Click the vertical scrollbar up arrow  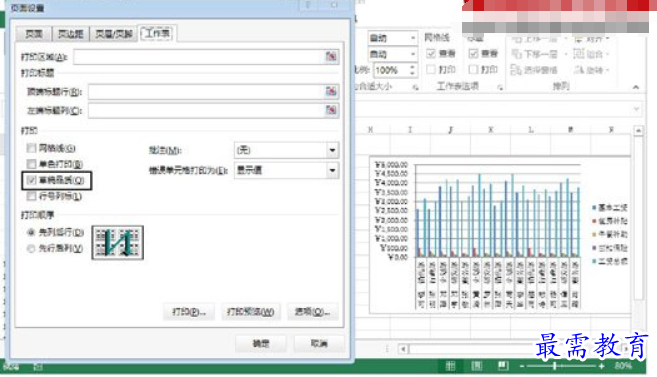point(638,131)
